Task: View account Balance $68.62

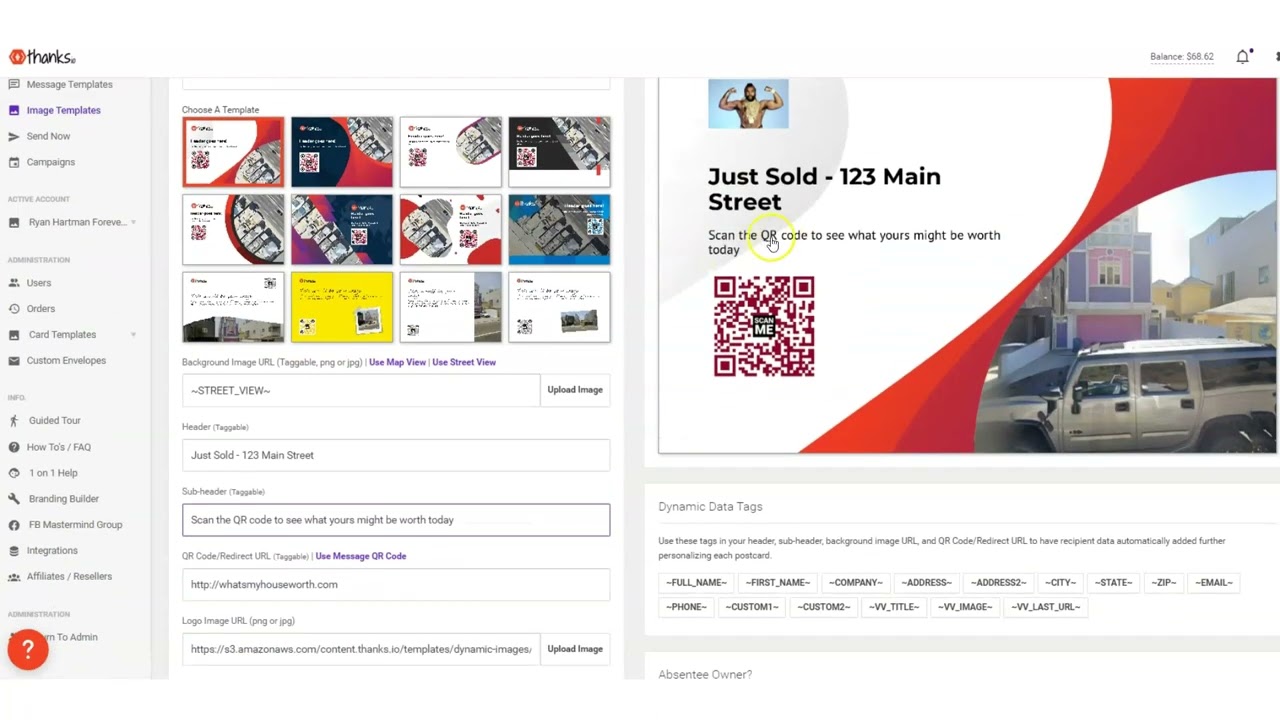Action: [1182, 57]
